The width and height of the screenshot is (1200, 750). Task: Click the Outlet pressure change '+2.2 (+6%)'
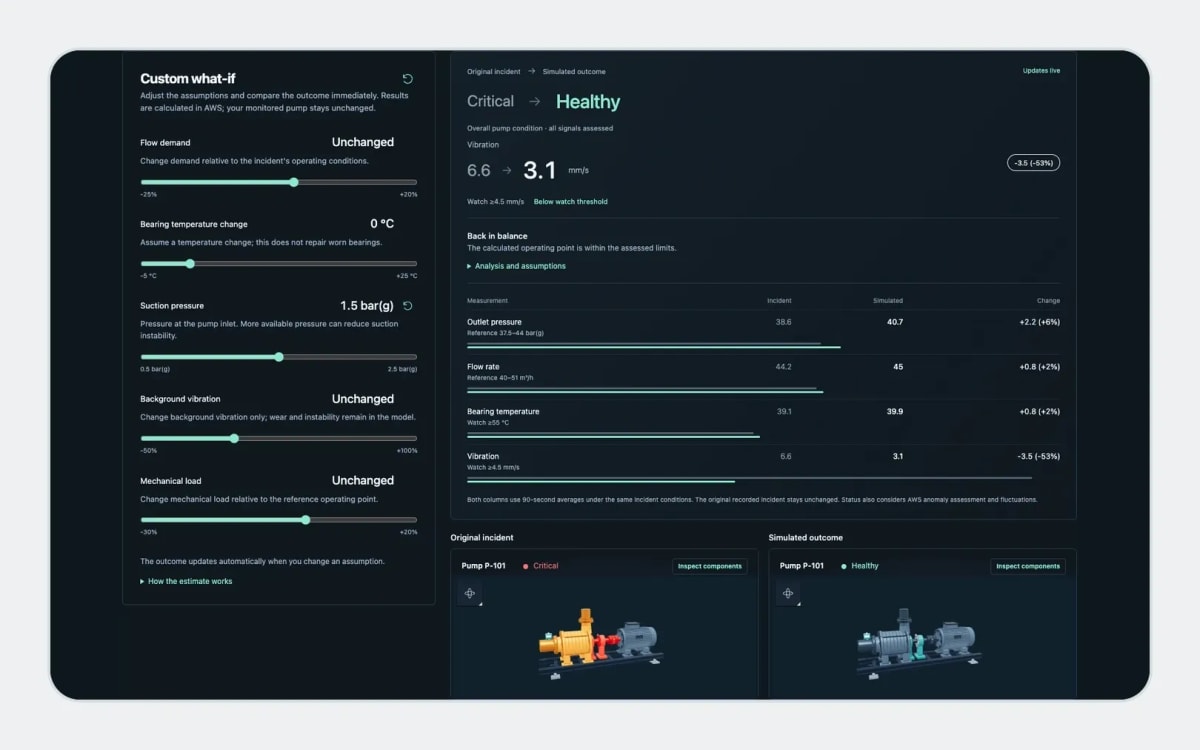pos(1039,322)
